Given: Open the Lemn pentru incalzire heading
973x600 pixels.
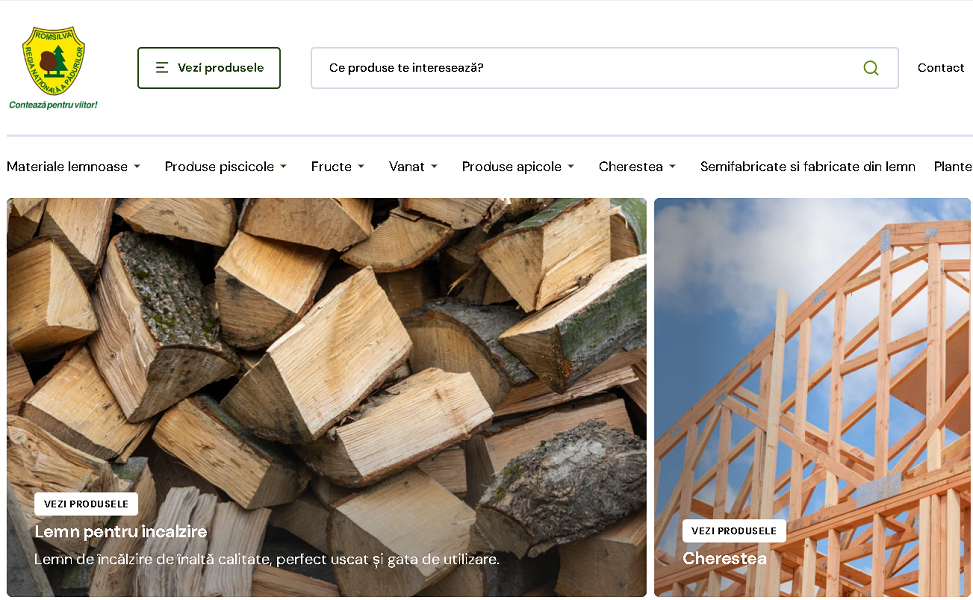Looking at the screenshot, I should click(121, 532).
